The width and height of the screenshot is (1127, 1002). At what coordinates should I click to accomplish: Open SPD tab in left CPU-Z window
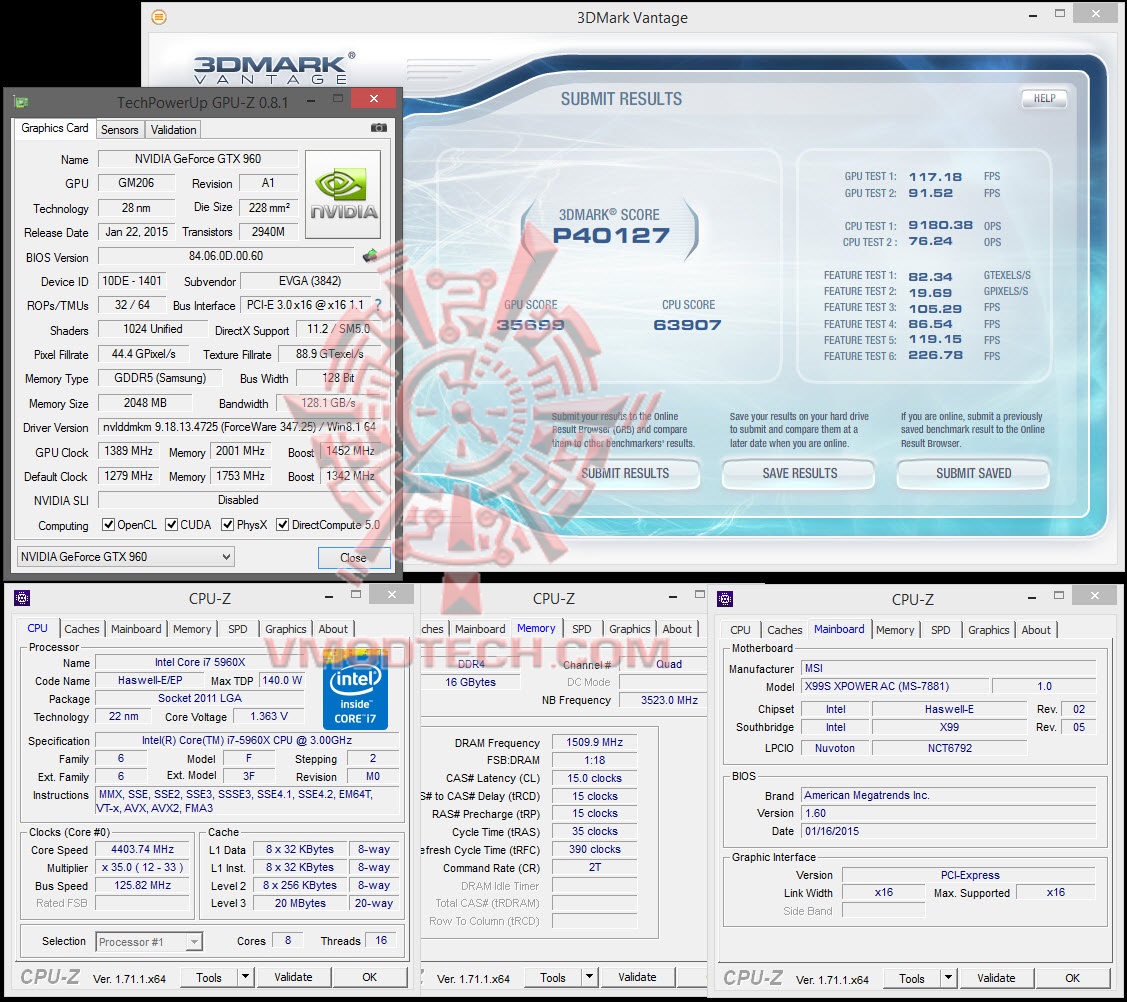click(x=238, y=629)
